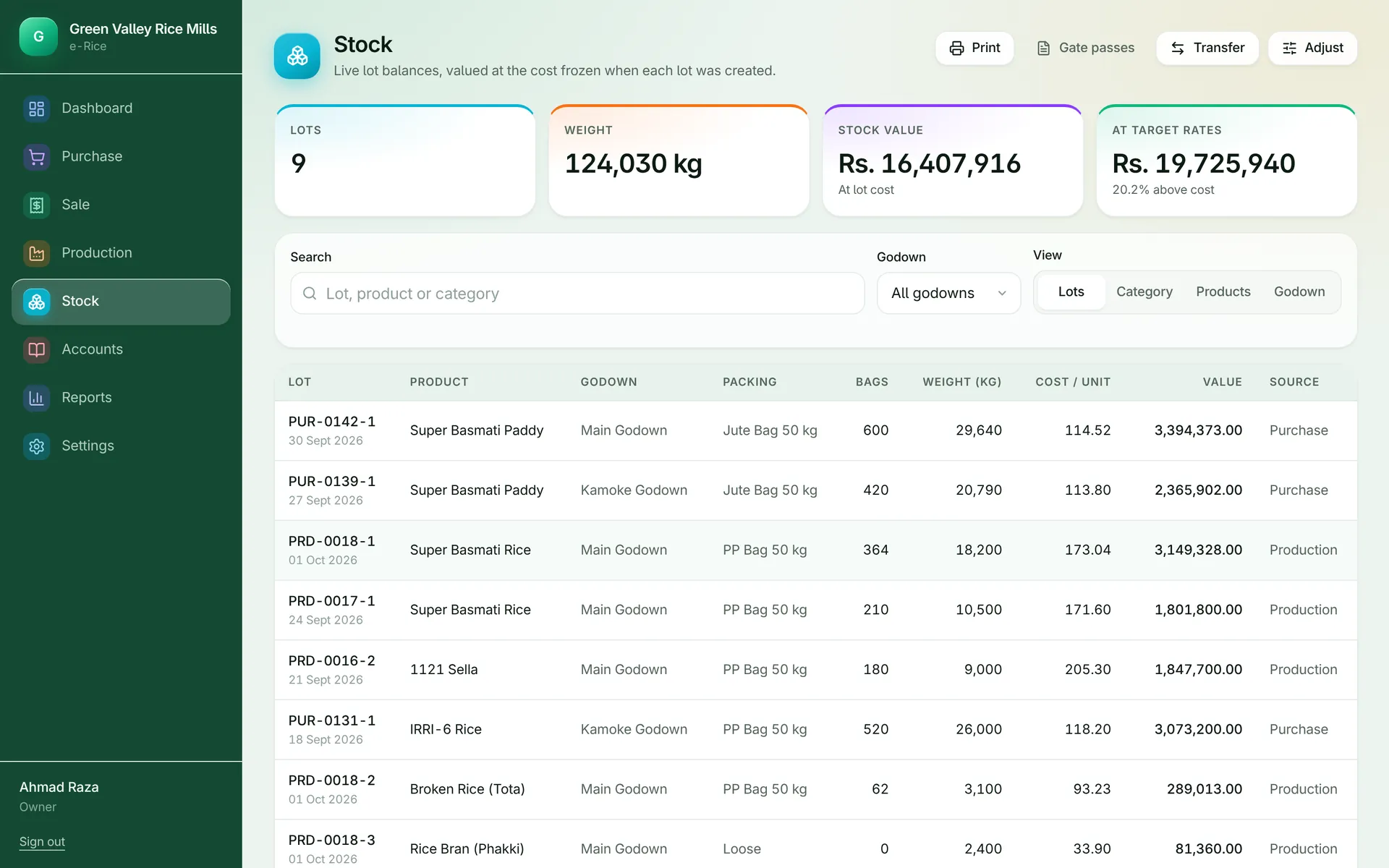The height and width of the screenshot is (868, 1389).
Task: Click the At Target Rates card
Action: (x=1226, y=161)
